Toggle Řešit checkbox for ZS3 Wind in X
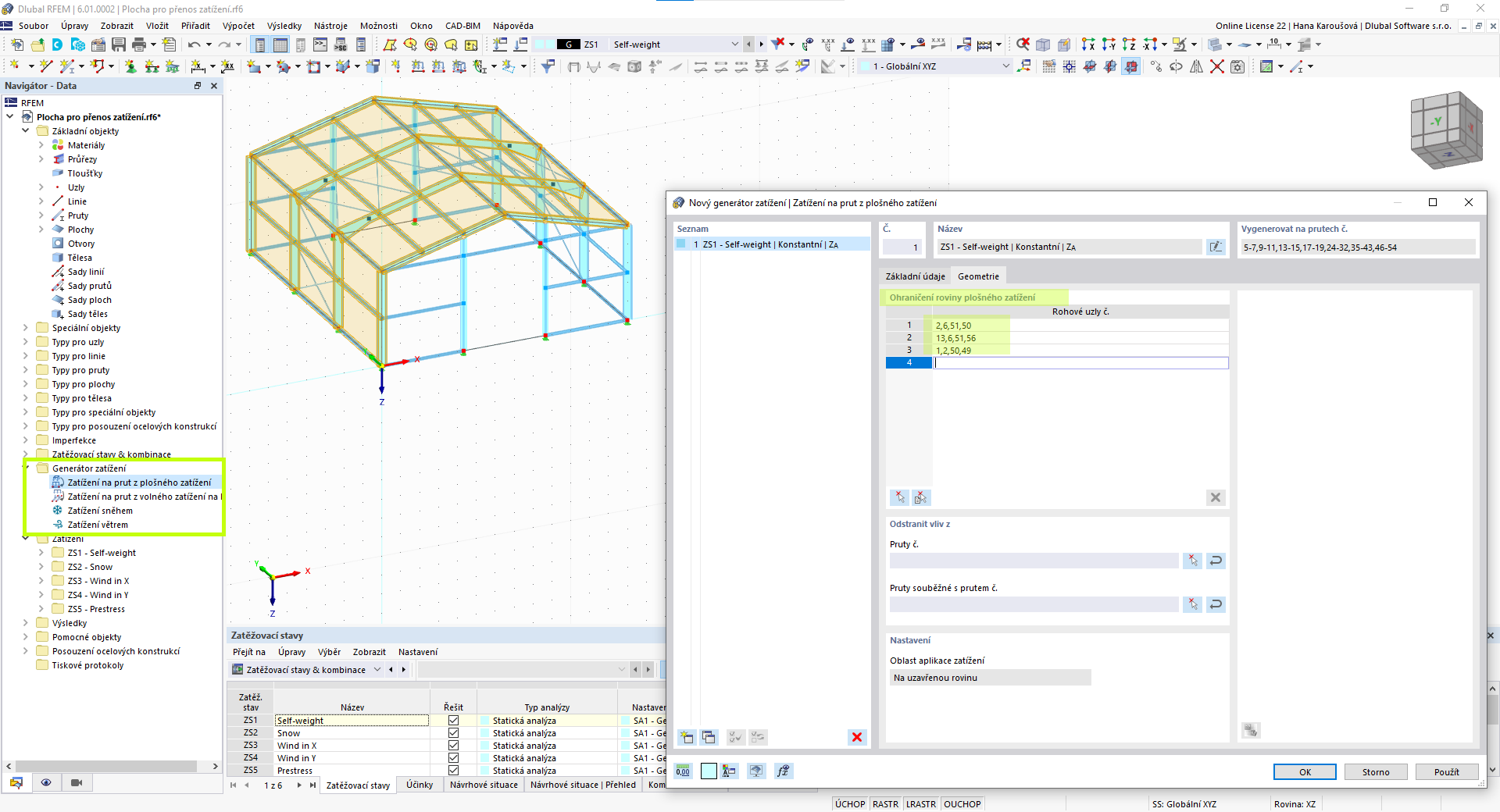Image resolution: width=1500 pixels, height=812 pixels. [x=452, y=746]
